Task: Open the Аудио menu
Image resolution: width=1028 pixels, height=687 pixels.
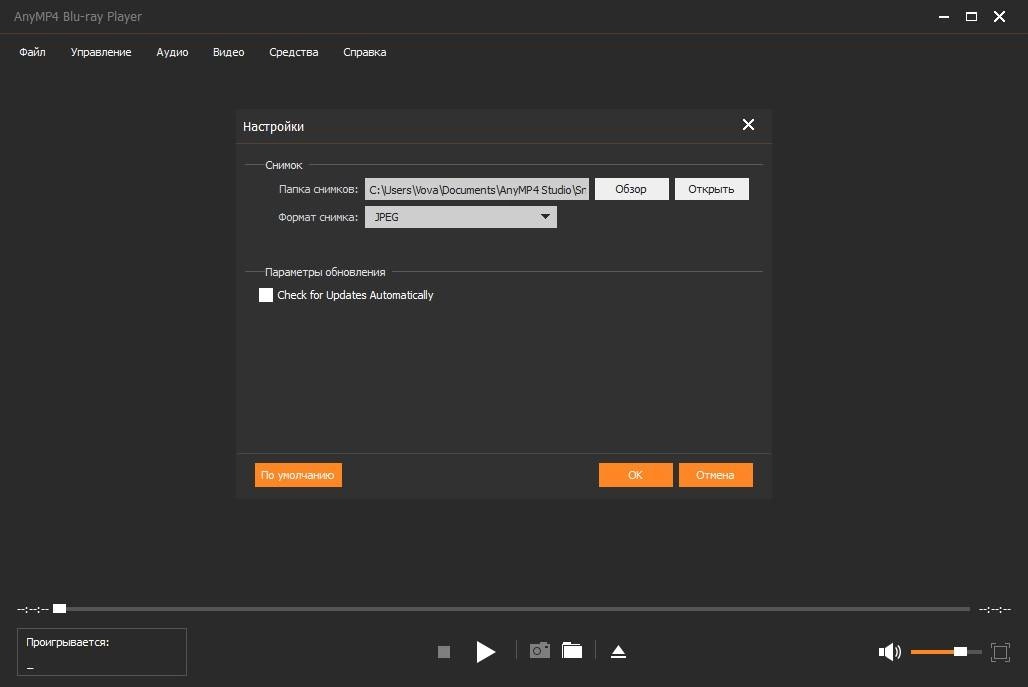Action: 172,52
